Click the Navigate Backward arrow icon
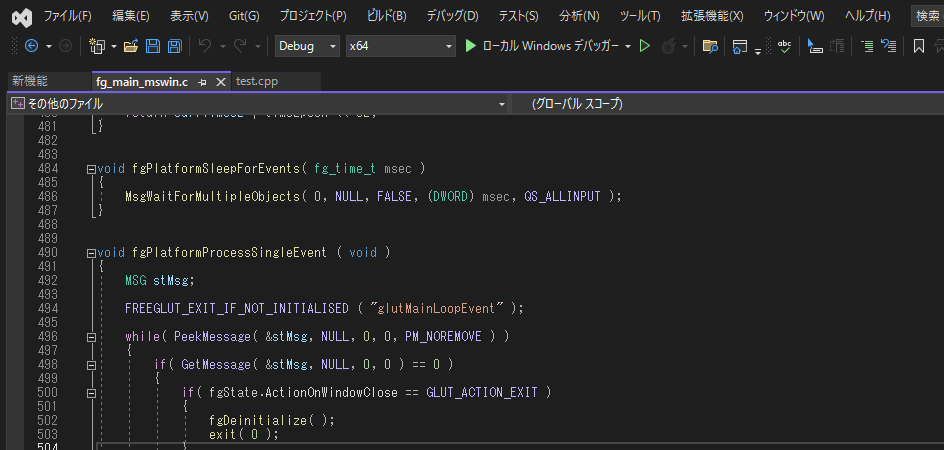The width and height of the screenshot is (944, 450). 30,46
